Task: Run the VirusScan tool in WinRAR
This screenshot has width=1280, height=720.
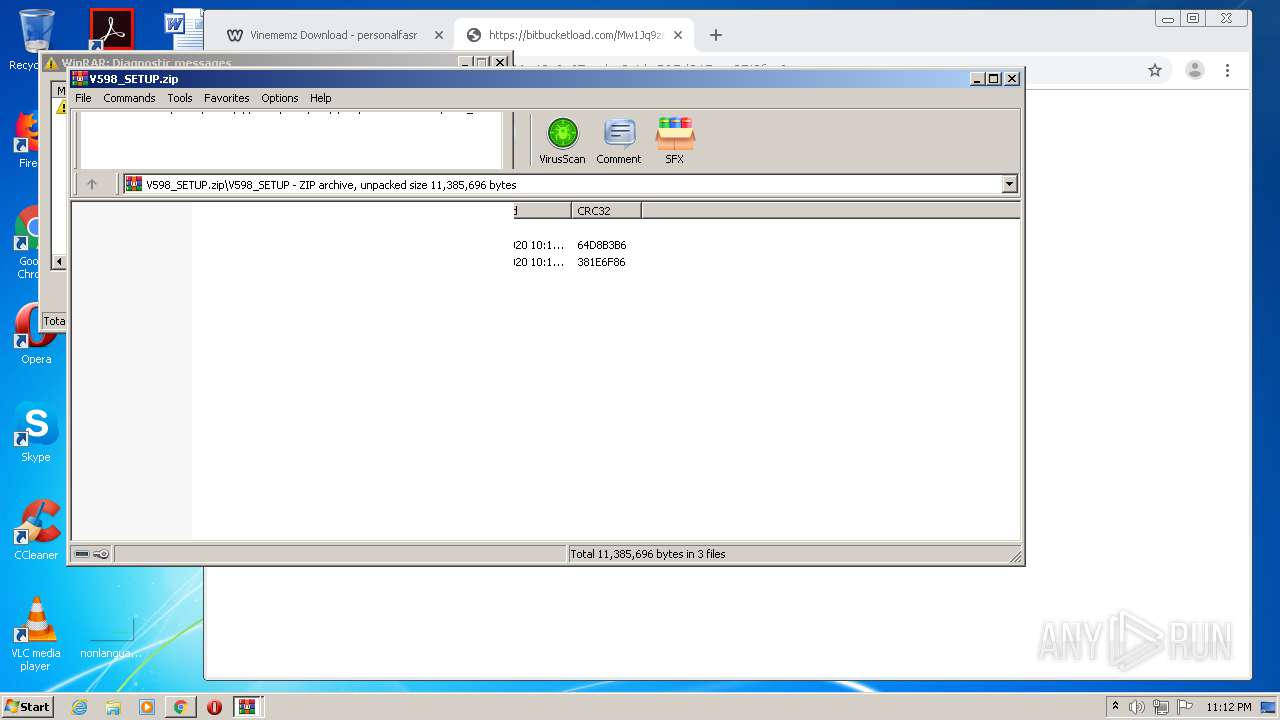Action: click(562, 140)
